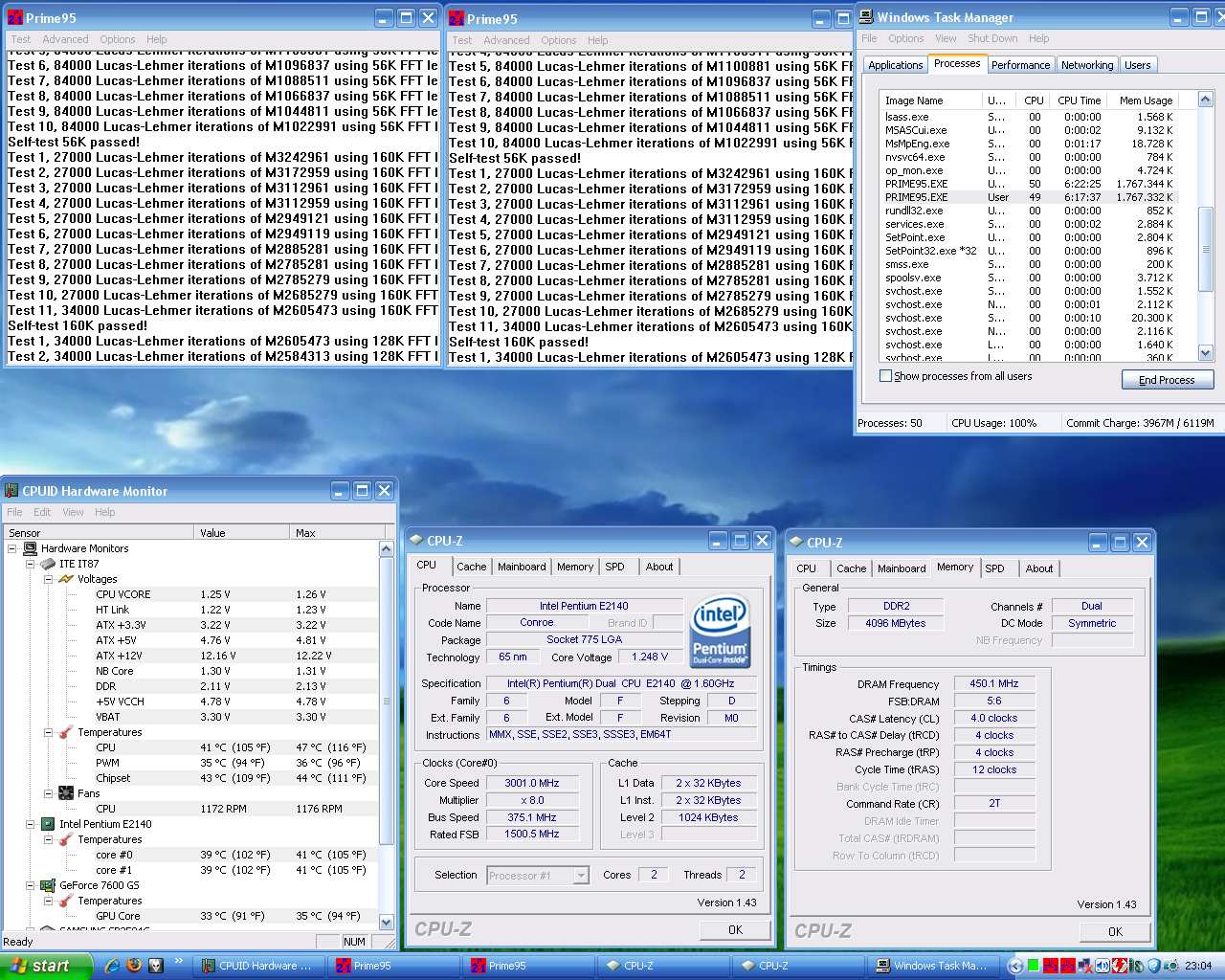Select the services.exe process row

coord(1029,224)
